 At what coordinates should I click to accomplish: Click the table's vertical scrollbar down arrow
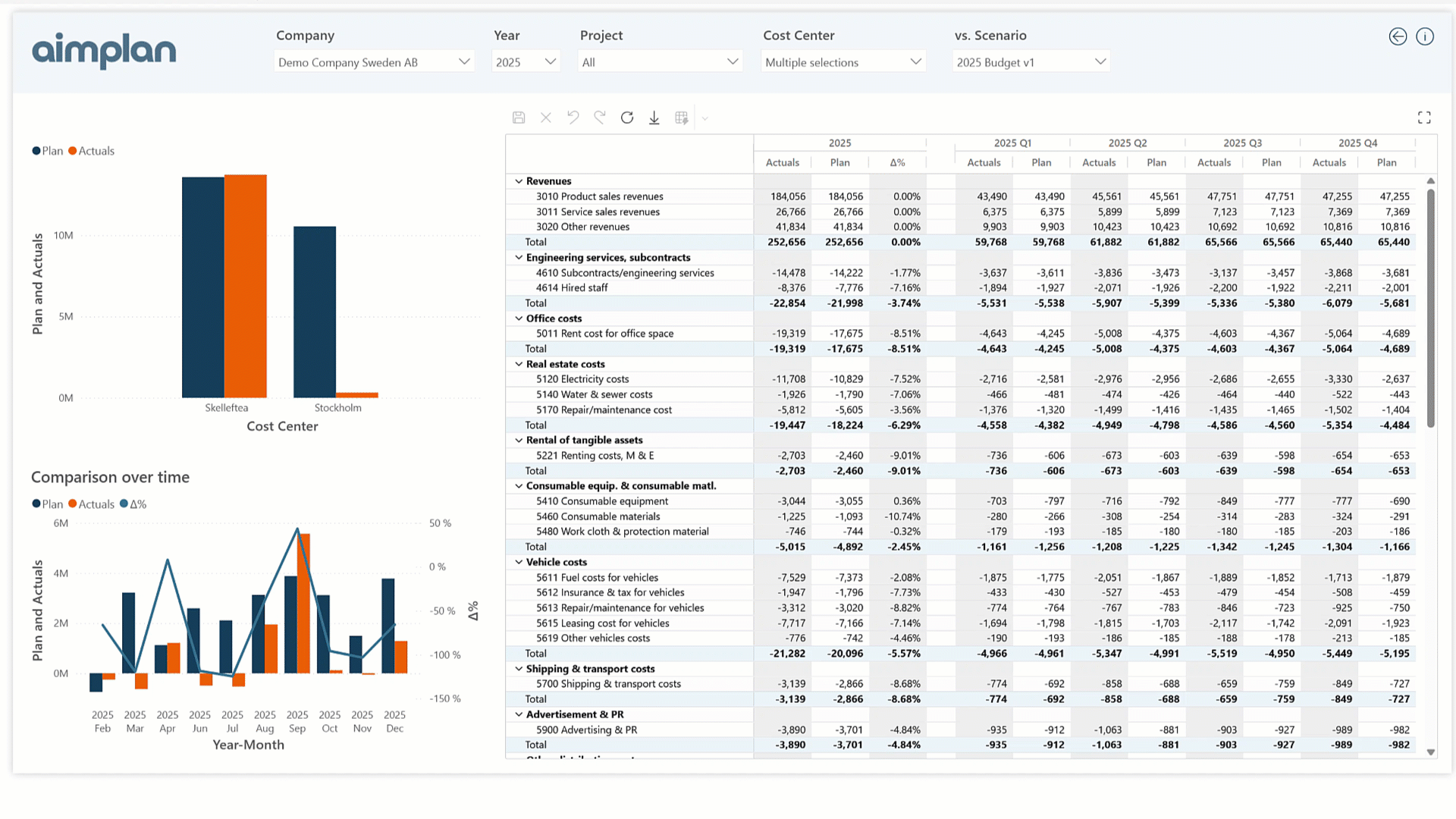pyautogui.click(x=1432, y=752)
